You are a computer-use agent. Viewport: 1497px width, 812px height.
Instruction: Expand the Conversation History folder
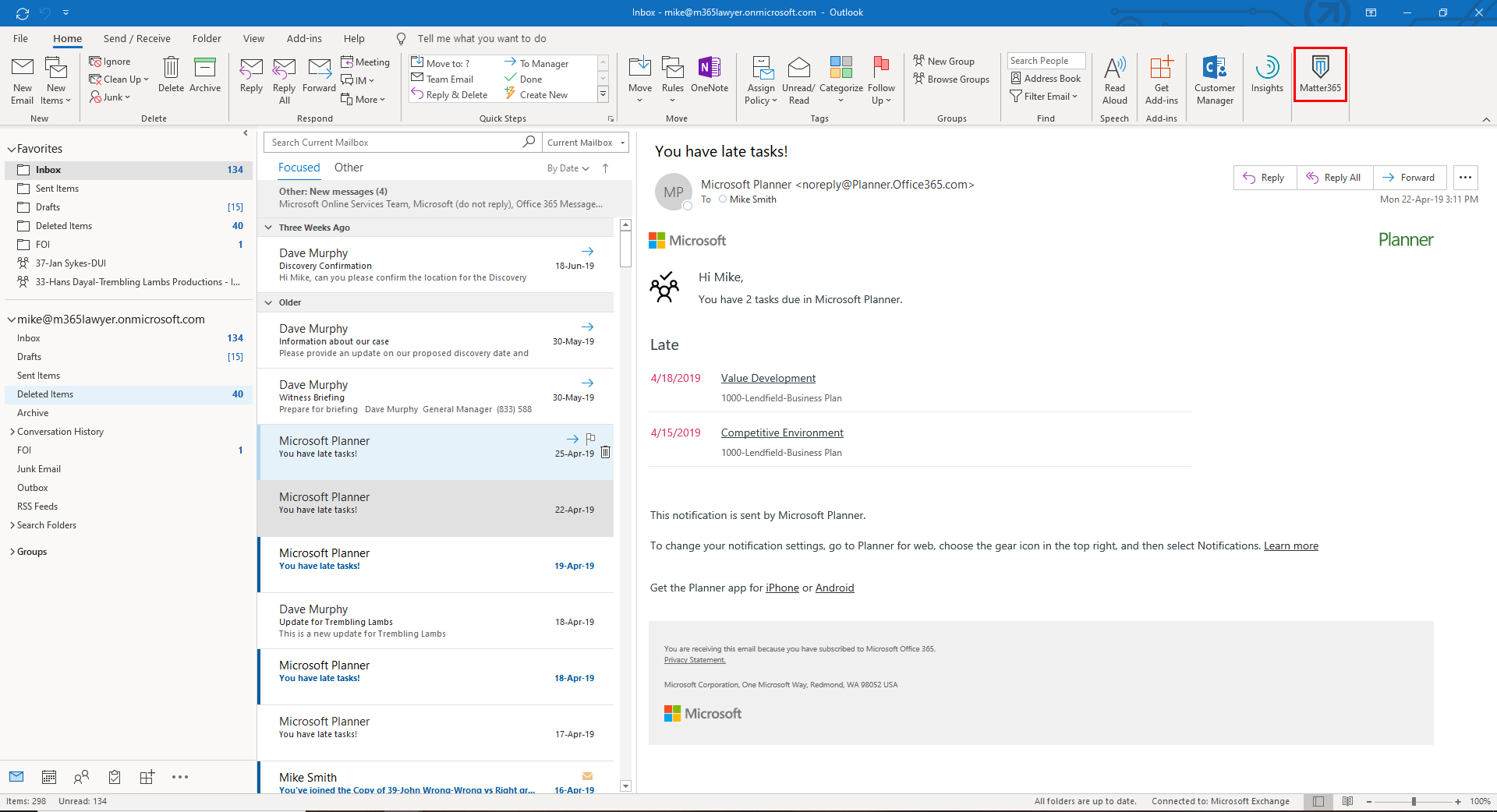[12, 432]
